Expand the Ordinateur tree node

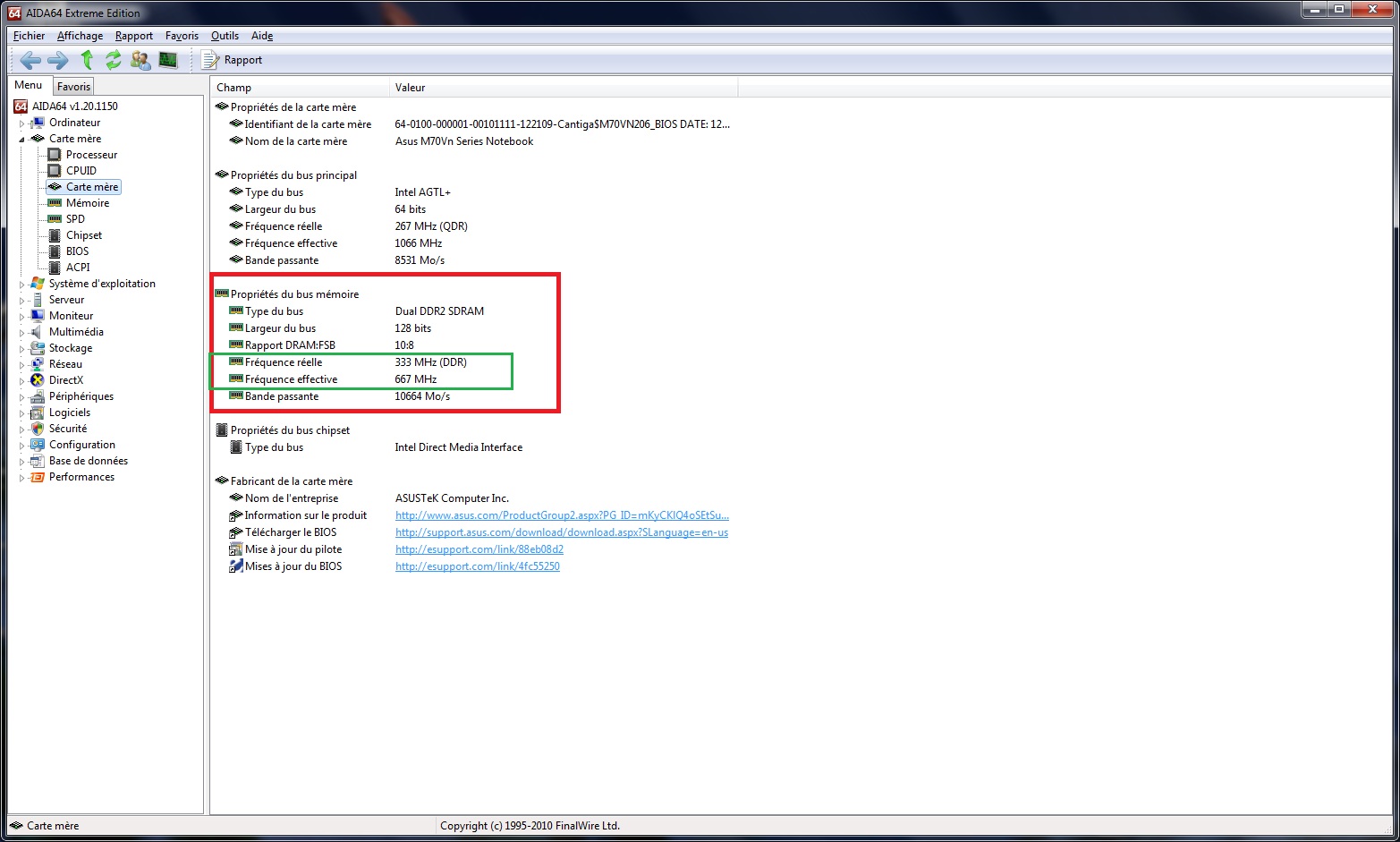pos(22,123)
